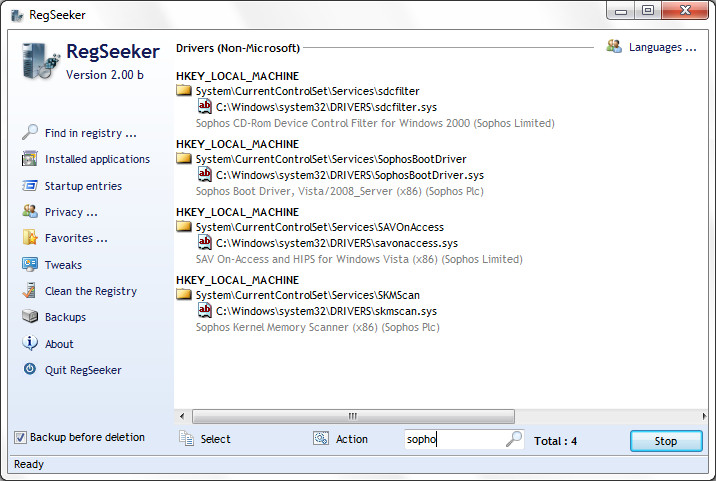Select System\CurrentControlSet\Services\SKMScan entry
Viewport: 716px width, 481px height.
[x=307, y=295]
